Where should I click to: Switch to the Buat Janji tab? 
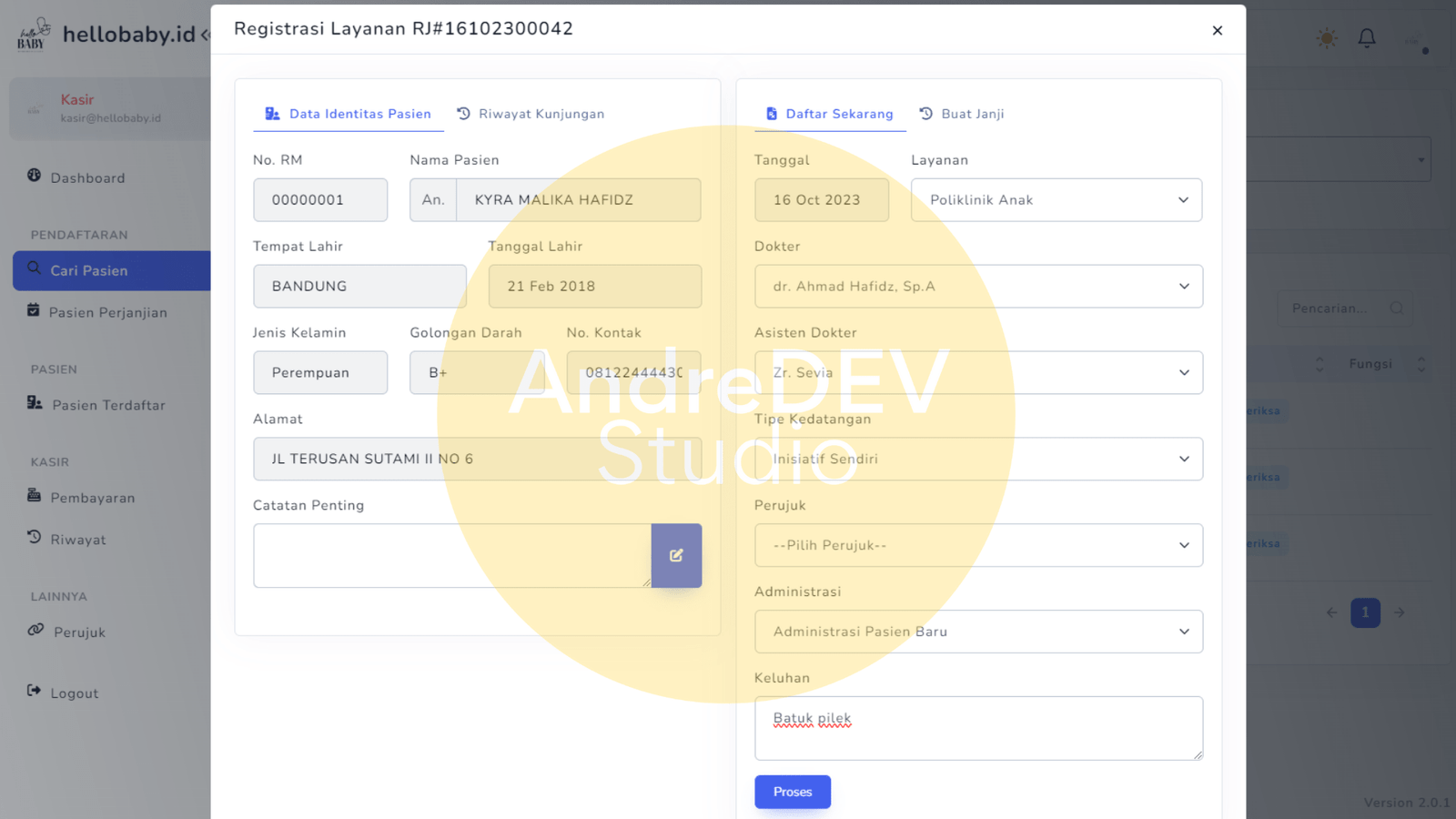click(x=962, y=114)
